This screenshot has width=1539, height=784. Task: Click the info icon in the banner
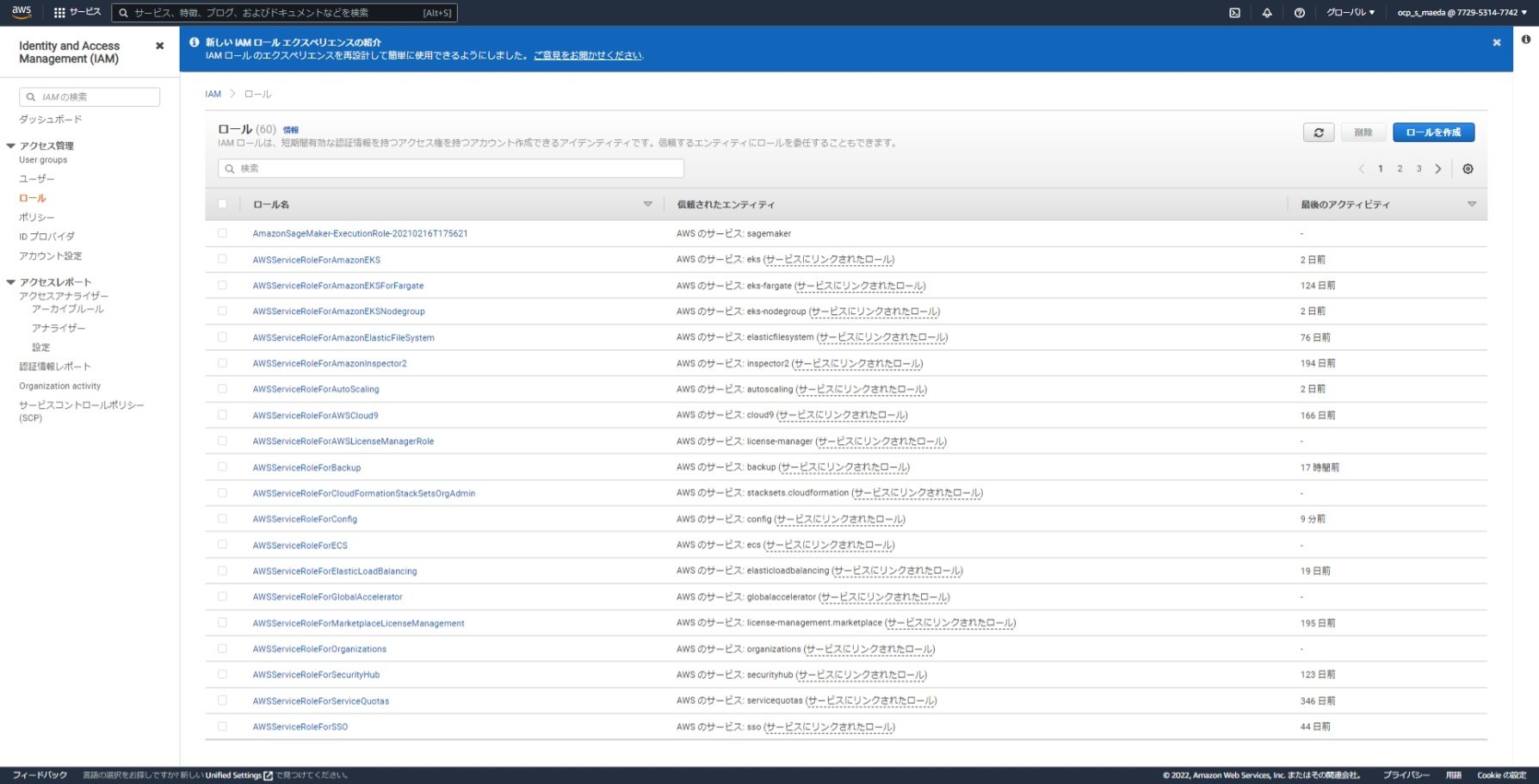coord(194,41)
